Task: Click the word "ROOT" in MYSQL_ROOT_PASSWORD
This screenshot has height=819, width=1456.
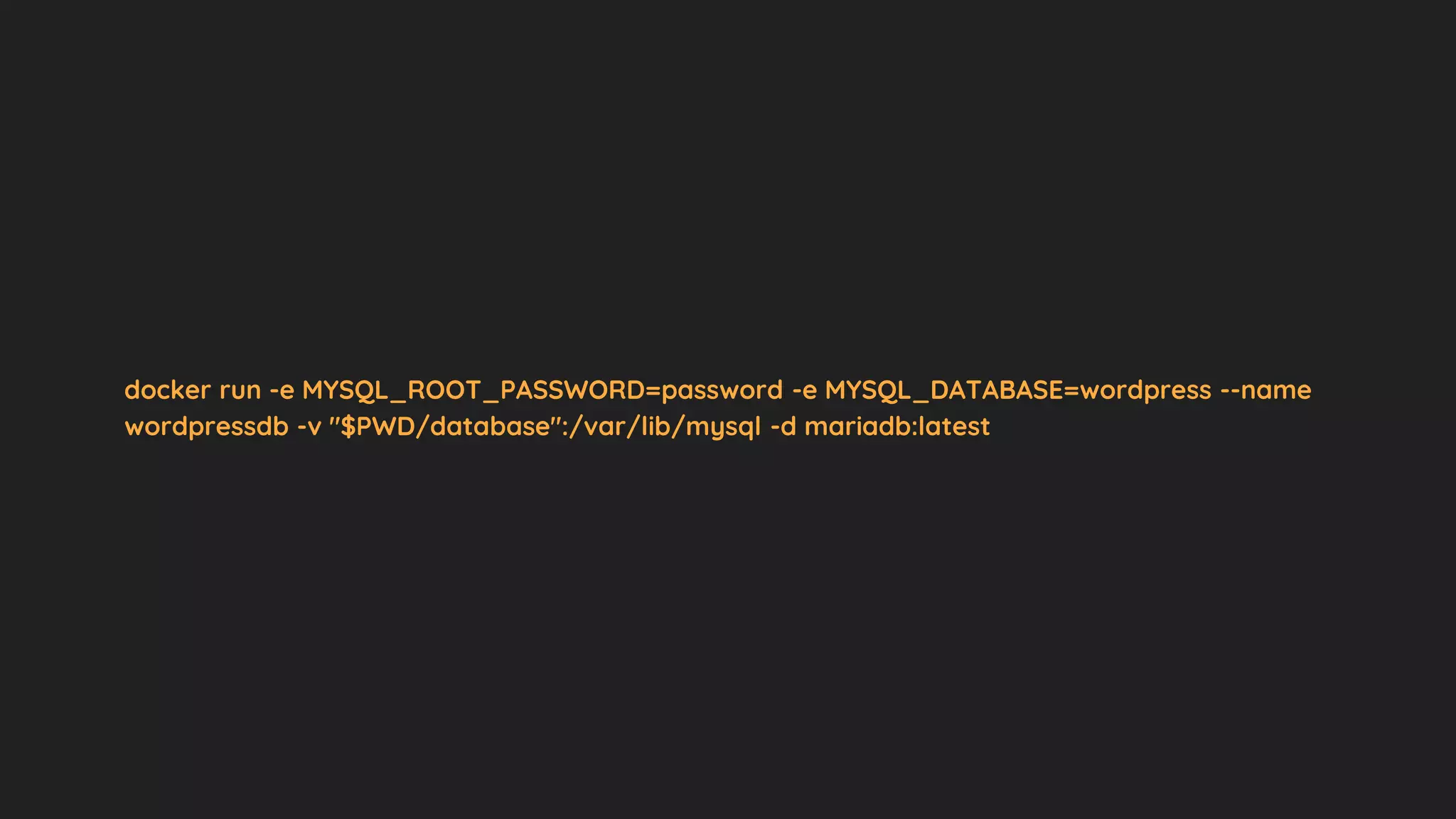Action: click(x=444, y=390)
